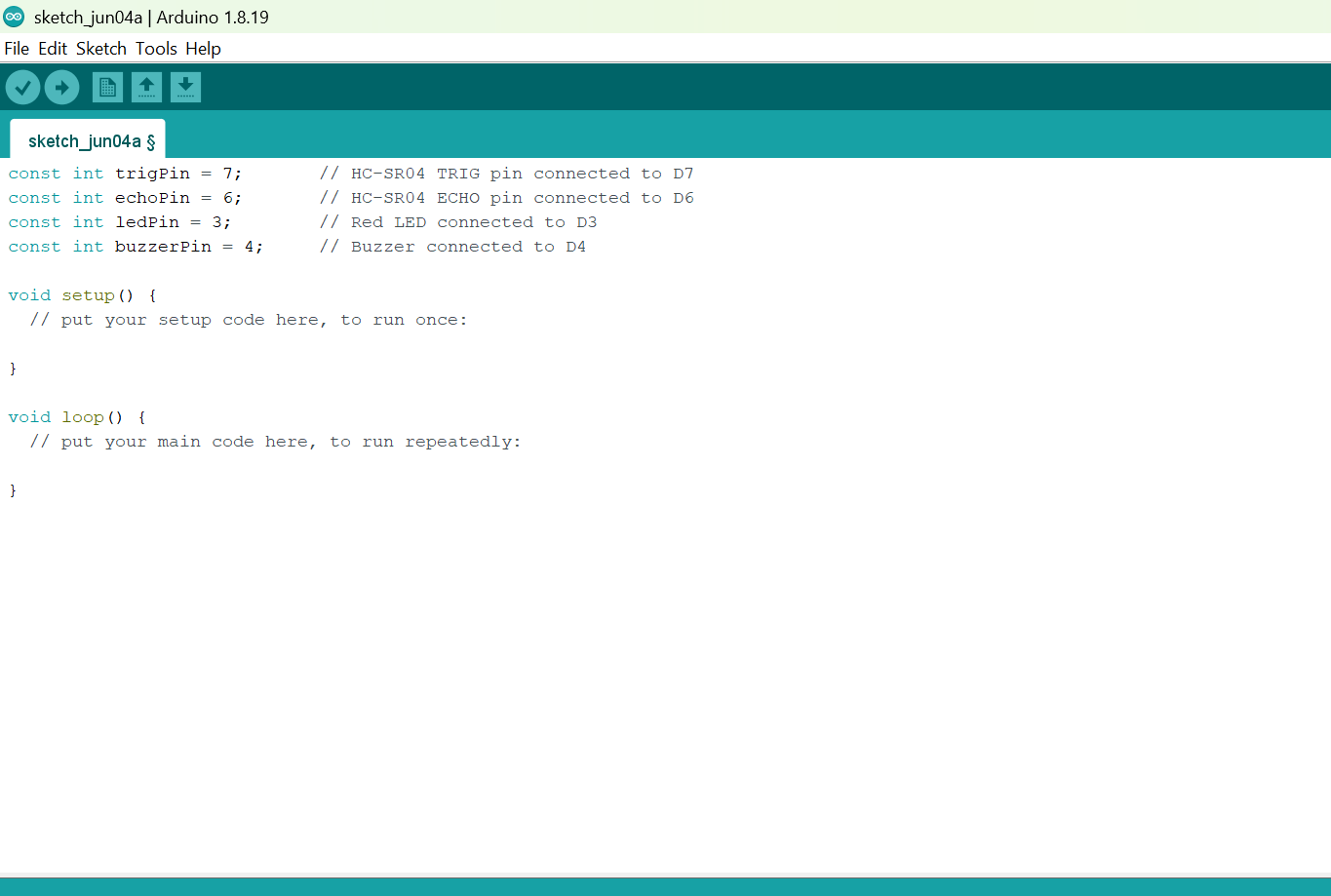Click the Arduino logo in title bar

(14, 17)
